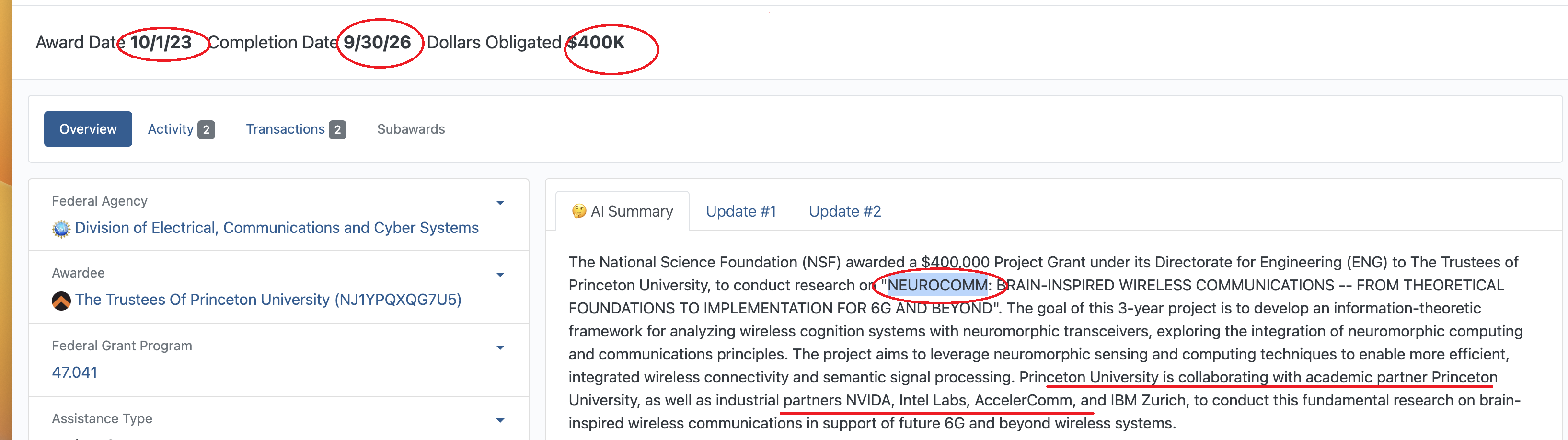Click the $400K Dollars Obligated value
Viewport: 1568px width, 440px height.
point(596,43)
